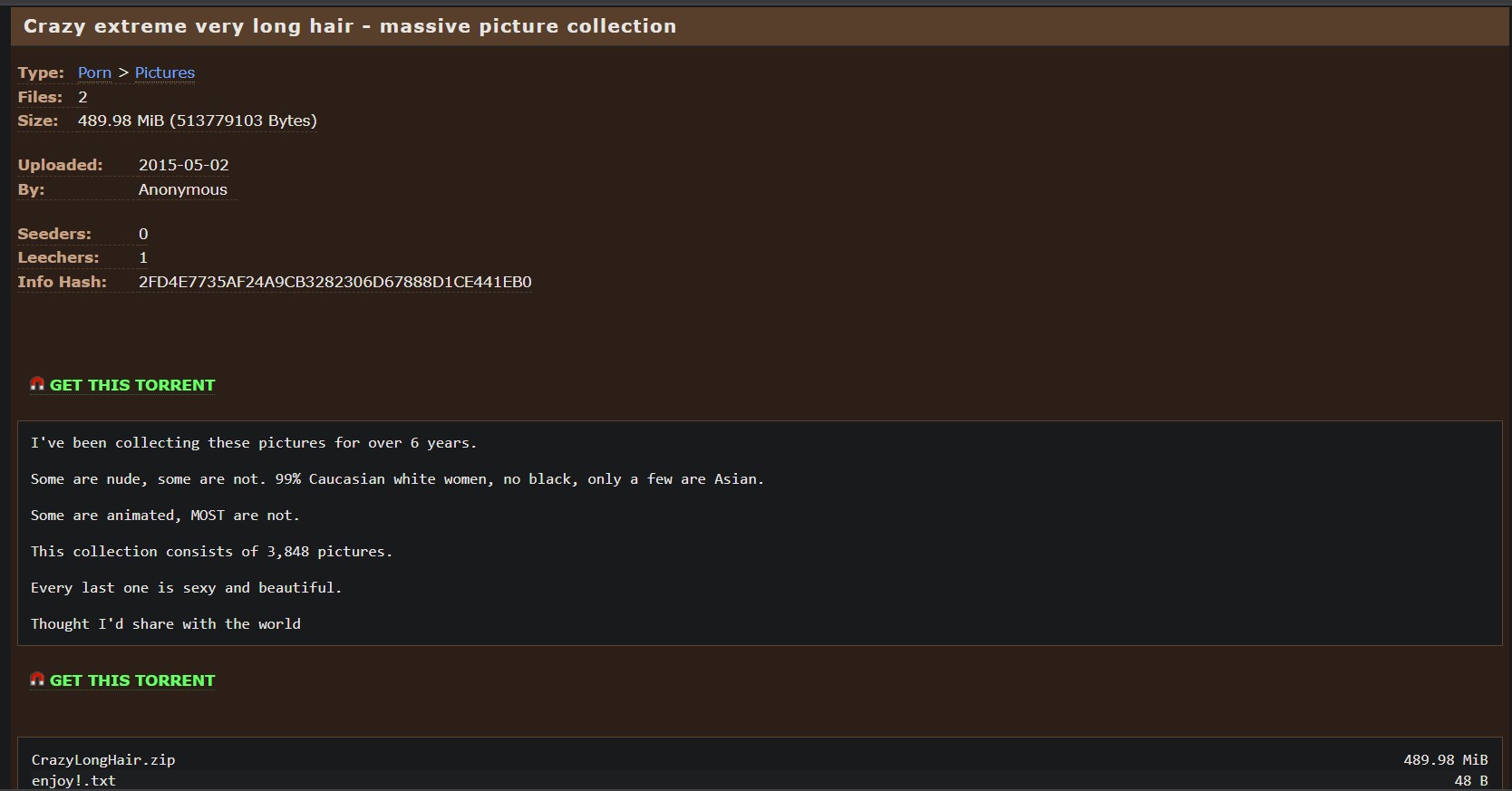This screenshot has height=791, width=1512.
Task: Open the Porn category link
Action: click(x=94, y=72)
